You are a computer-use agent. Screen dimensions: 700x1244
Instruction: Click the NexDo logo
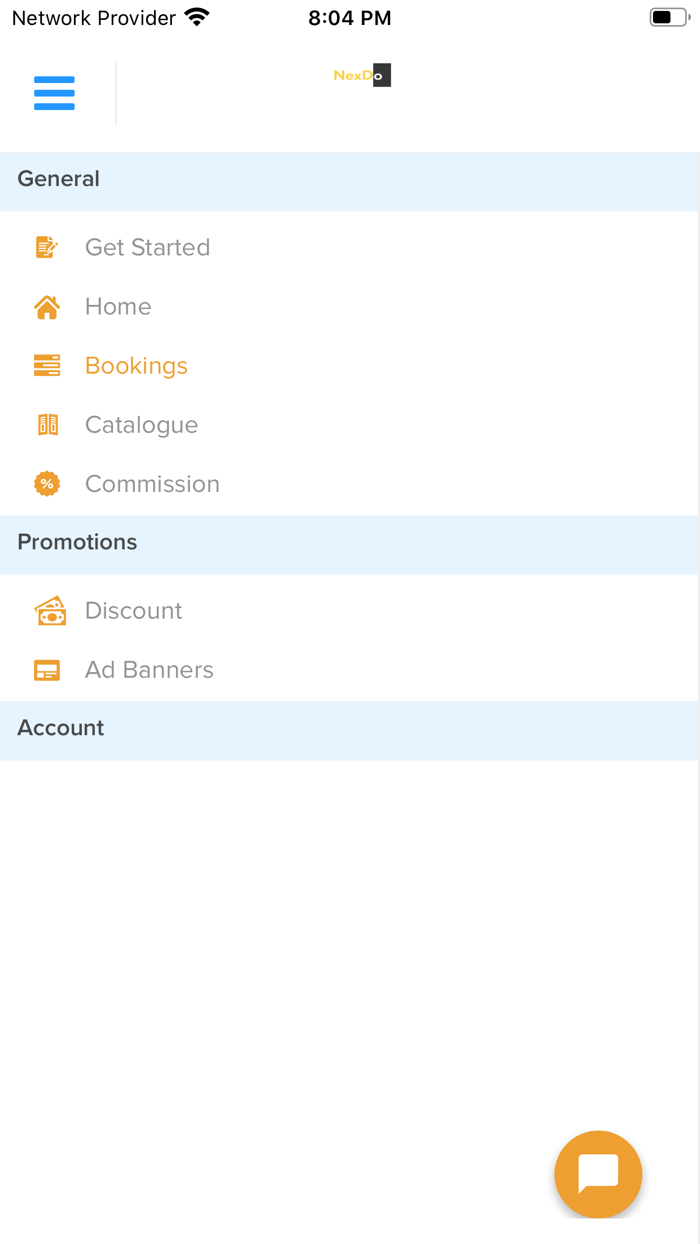coord(361,74)
